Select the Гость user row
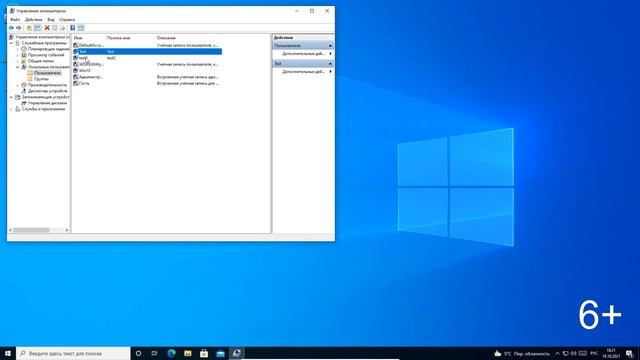The width and height of the screenshot is (640, 360). 147,83
